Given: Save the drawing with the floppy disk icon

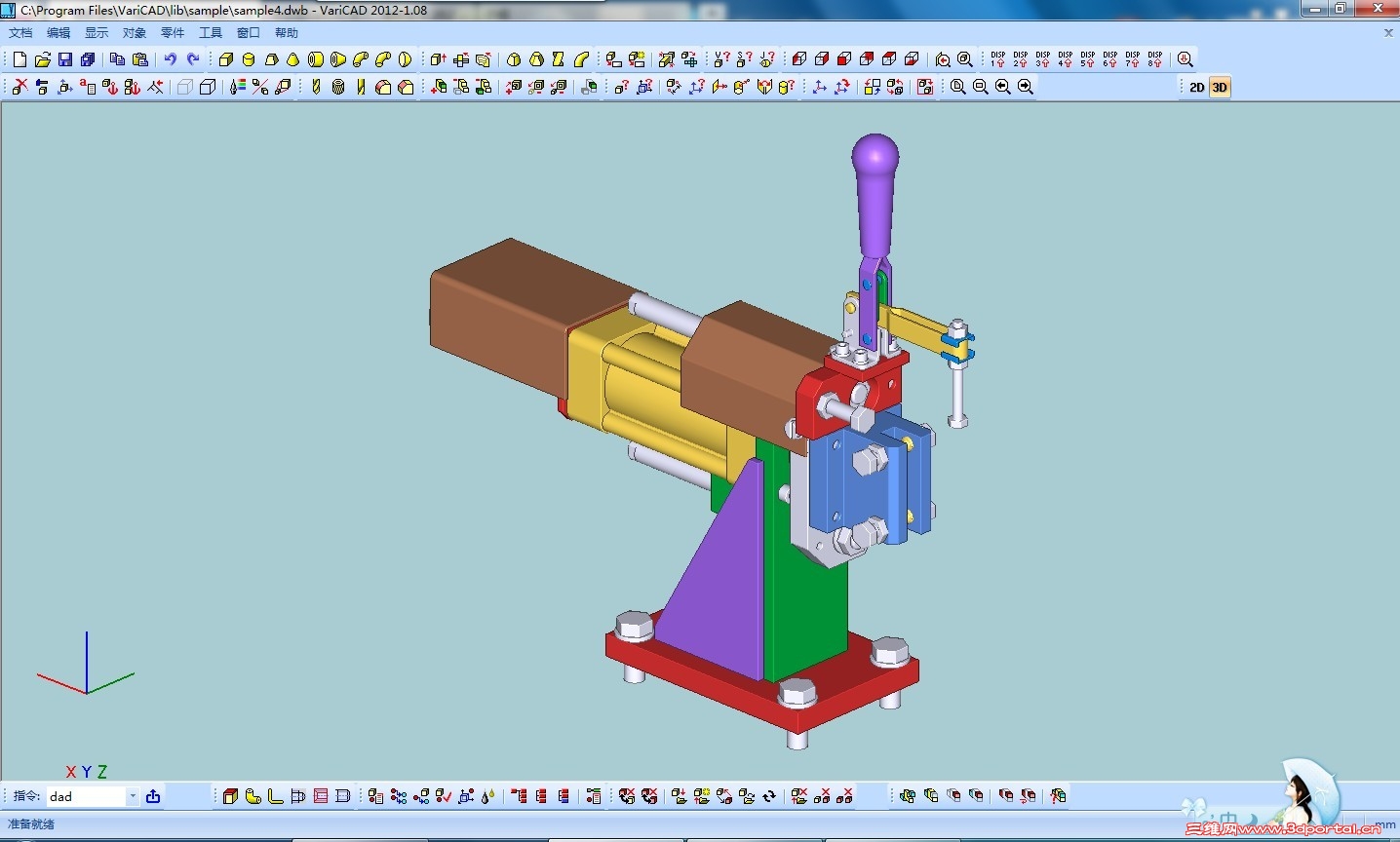Looking at the screenshot, I should [x=65, y=59].
